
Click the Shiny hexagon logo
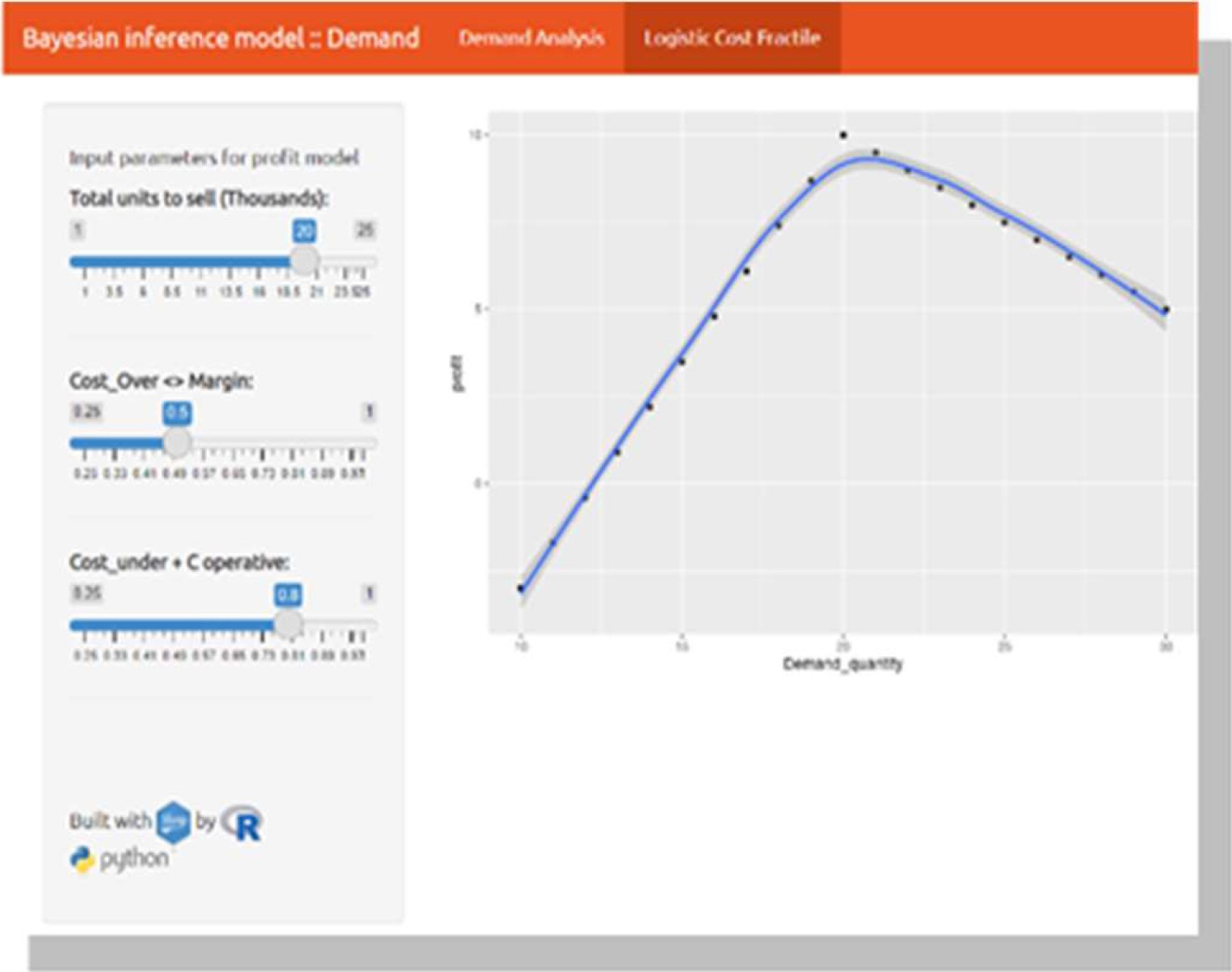(x=173, y=822)
